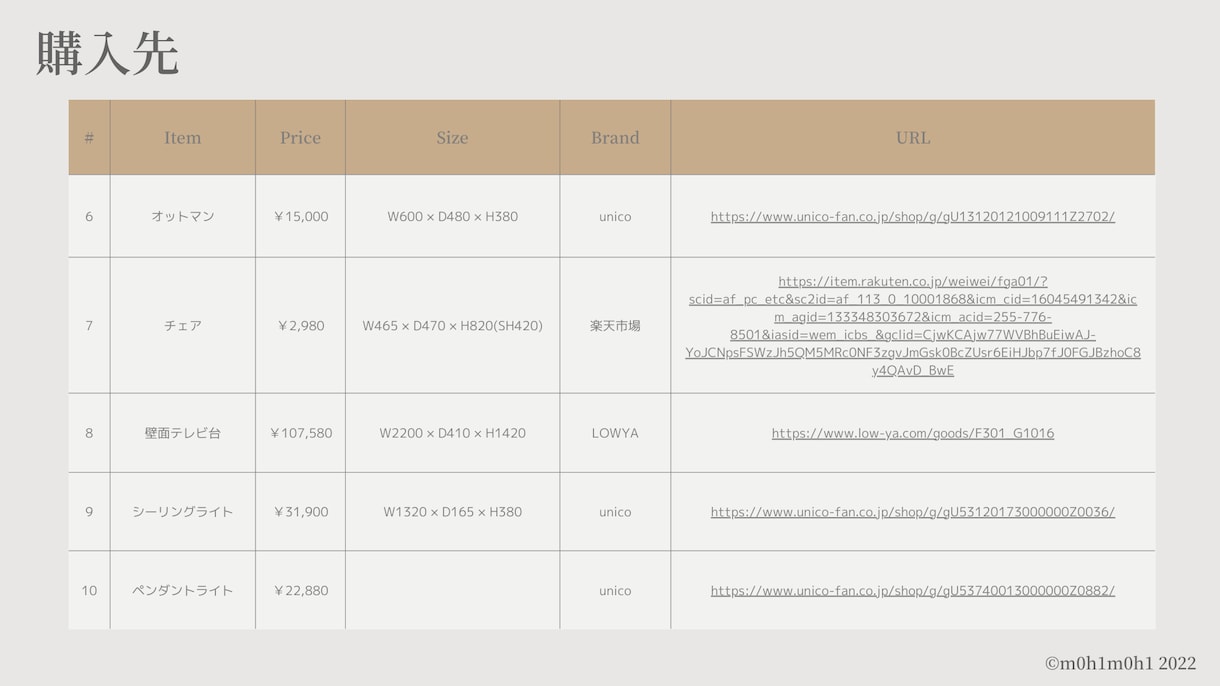Click the LOWYA brand cell
Image resolution: width=1220 pixels, height=686 pixels.
click(x=615, y=433)
